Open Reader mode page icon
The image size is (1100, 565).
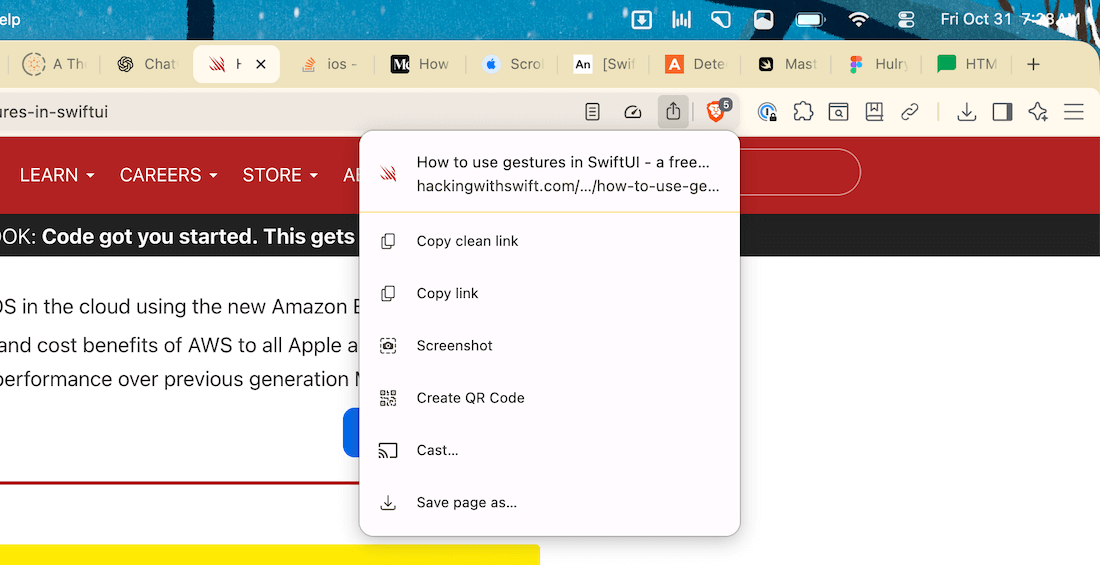click(593, 112)
